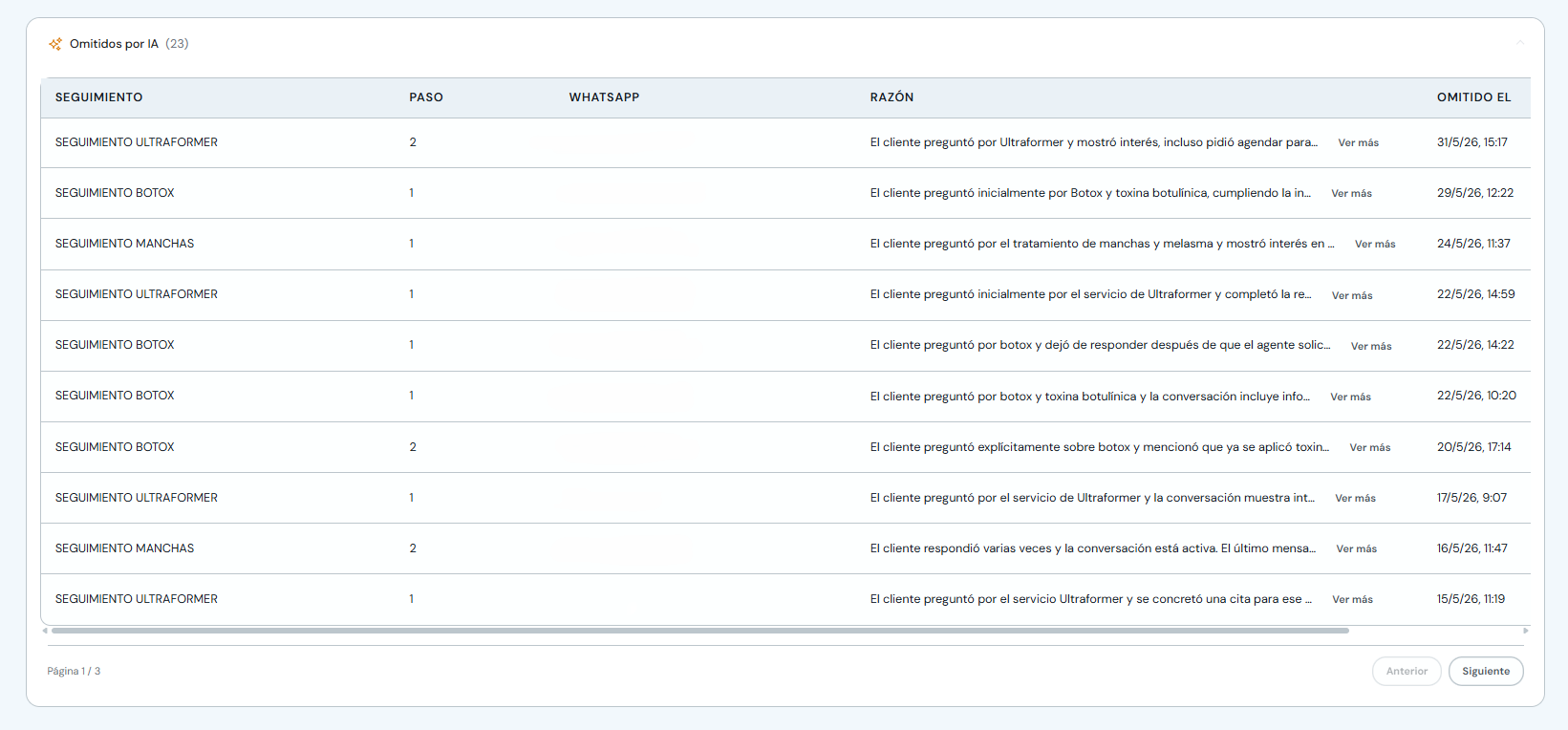
Task: Select SEGUIMIENTO ULTRAFORMER in the 31/5/26 row
Action: tap(137, 142)
